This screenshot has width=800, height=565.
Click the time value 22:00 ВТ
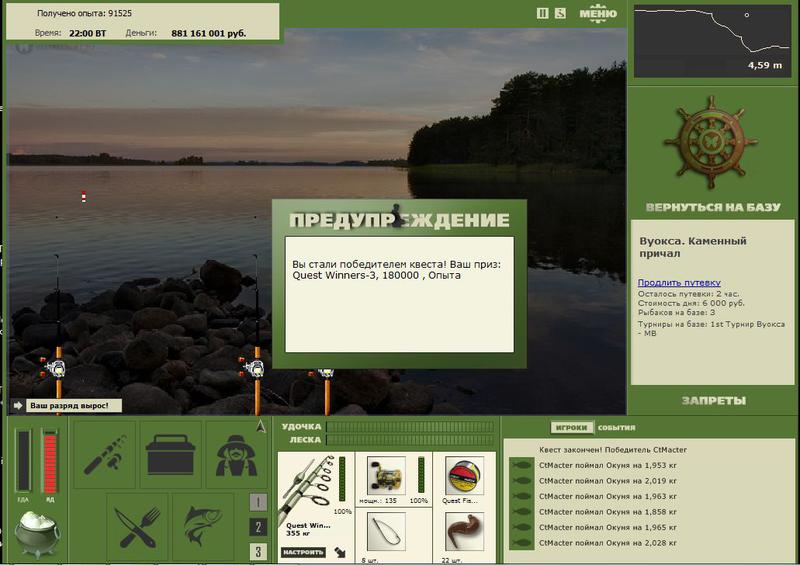point(88,33)
